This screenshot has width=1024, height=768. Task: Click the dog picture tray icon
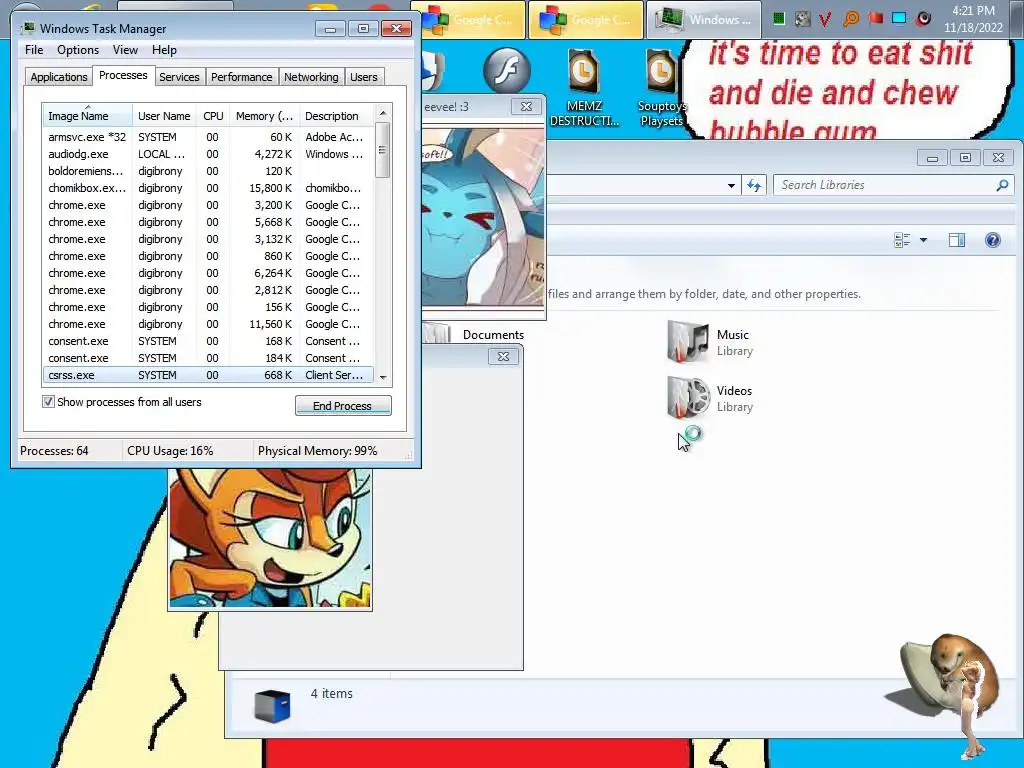pos(803,19)
